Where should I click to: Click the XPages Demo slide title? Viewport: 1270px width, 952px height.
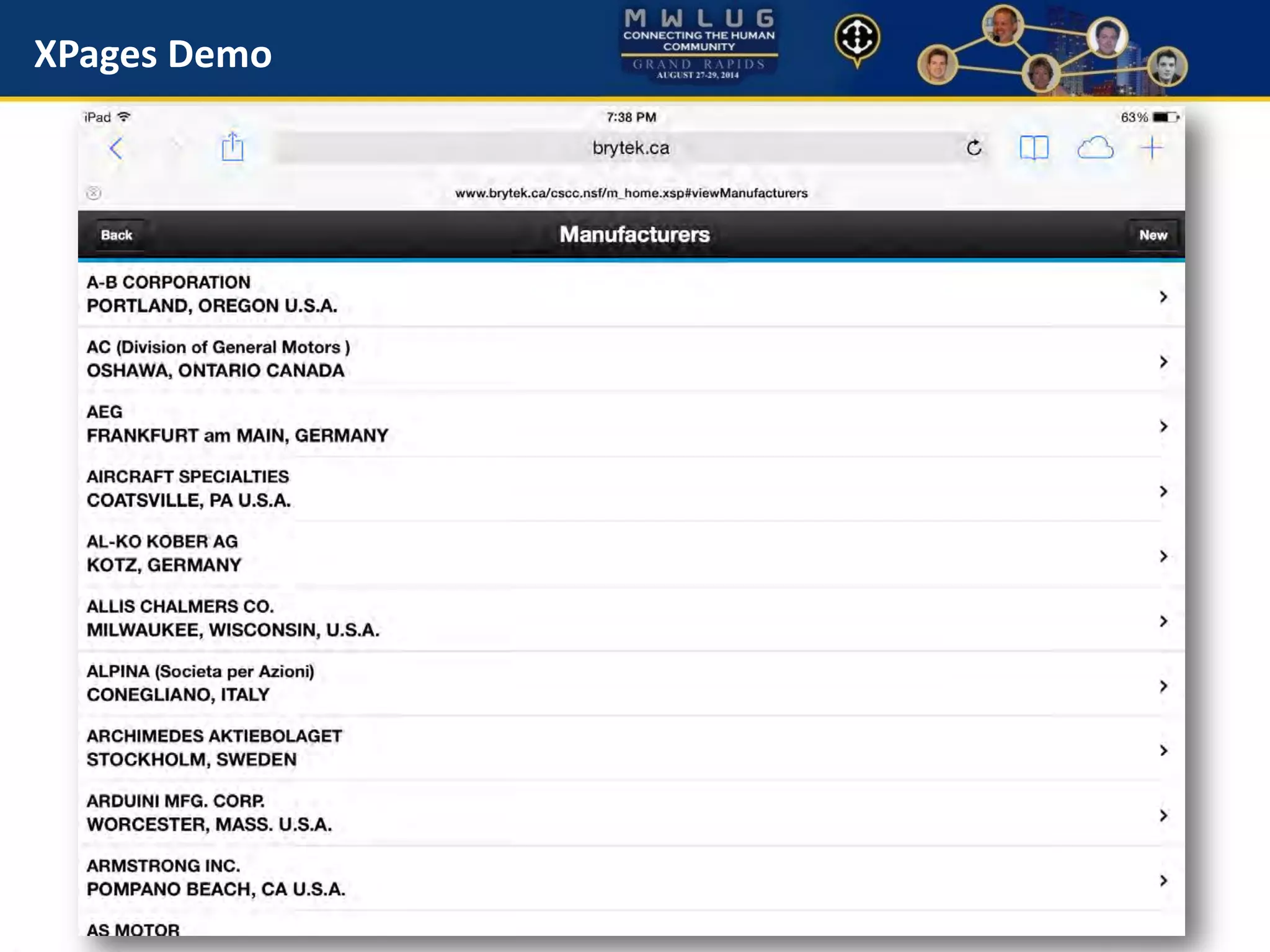[153, 54]
